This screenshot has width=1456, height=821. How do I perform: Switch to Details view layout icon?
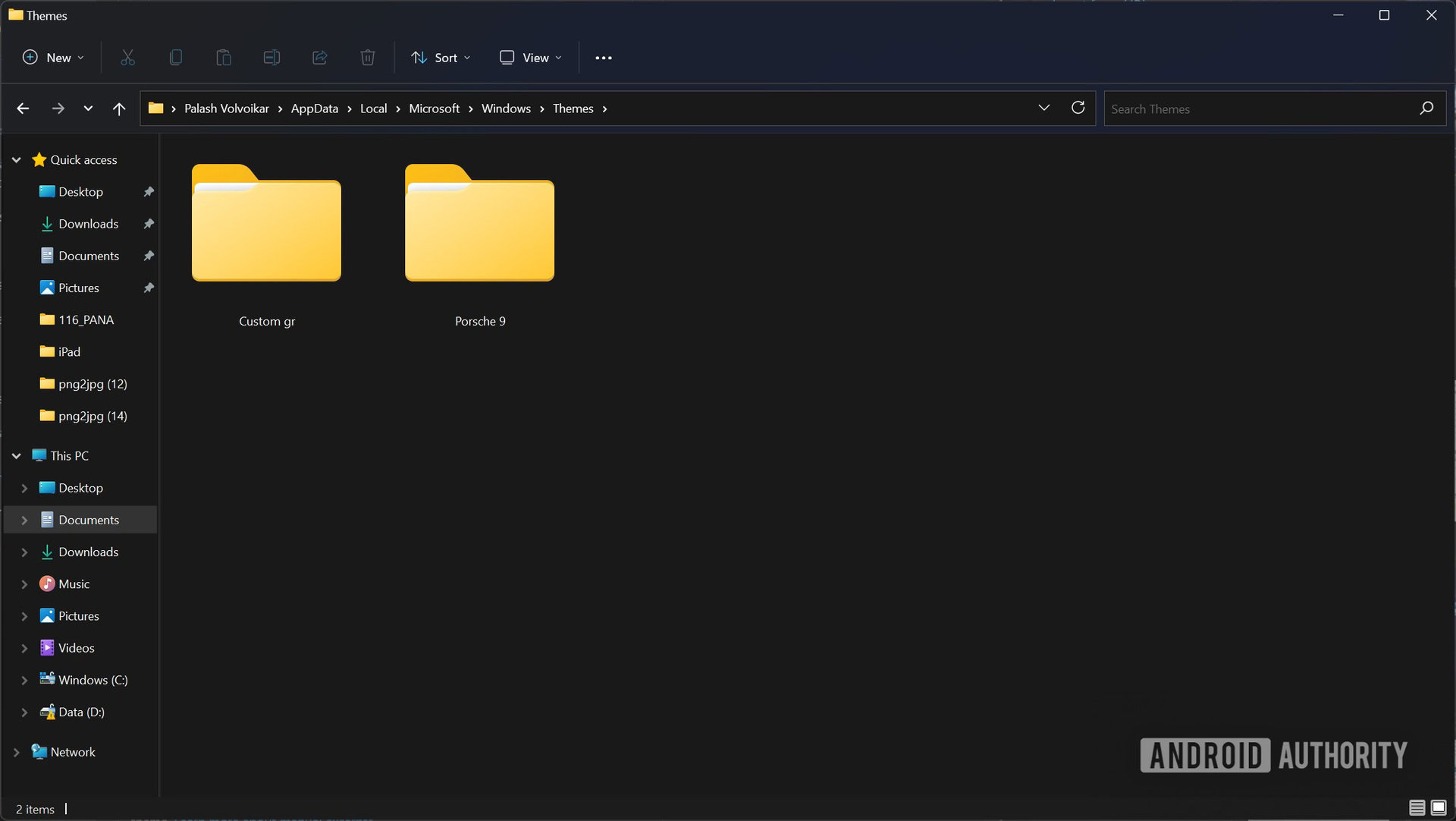[x=1418, y=808]
